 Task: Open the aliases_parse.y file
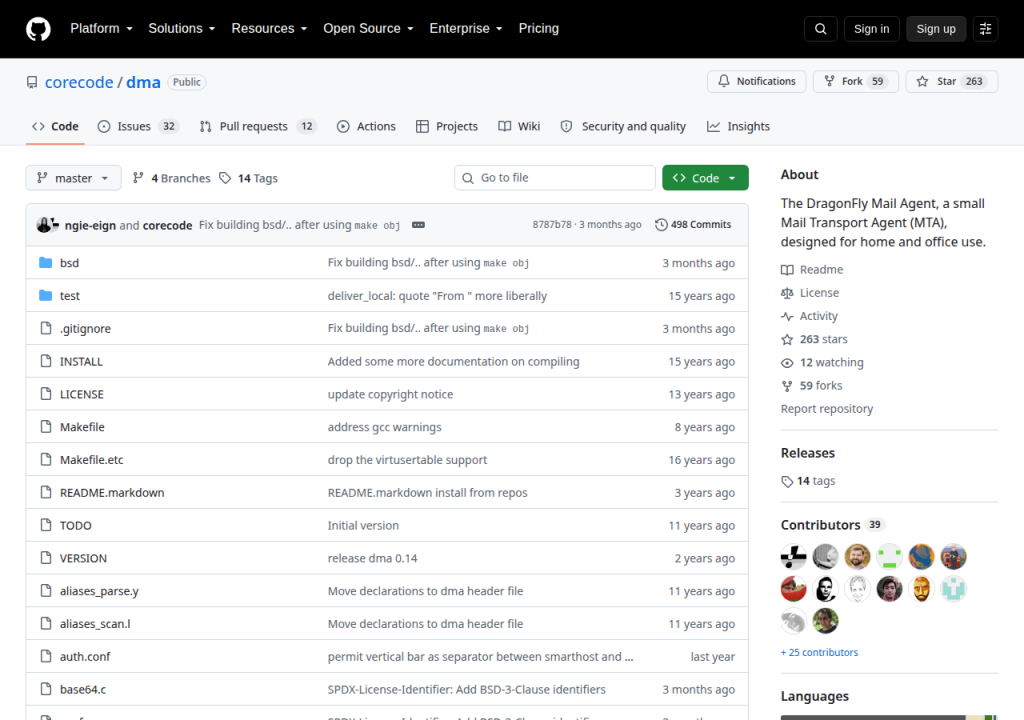99,591
